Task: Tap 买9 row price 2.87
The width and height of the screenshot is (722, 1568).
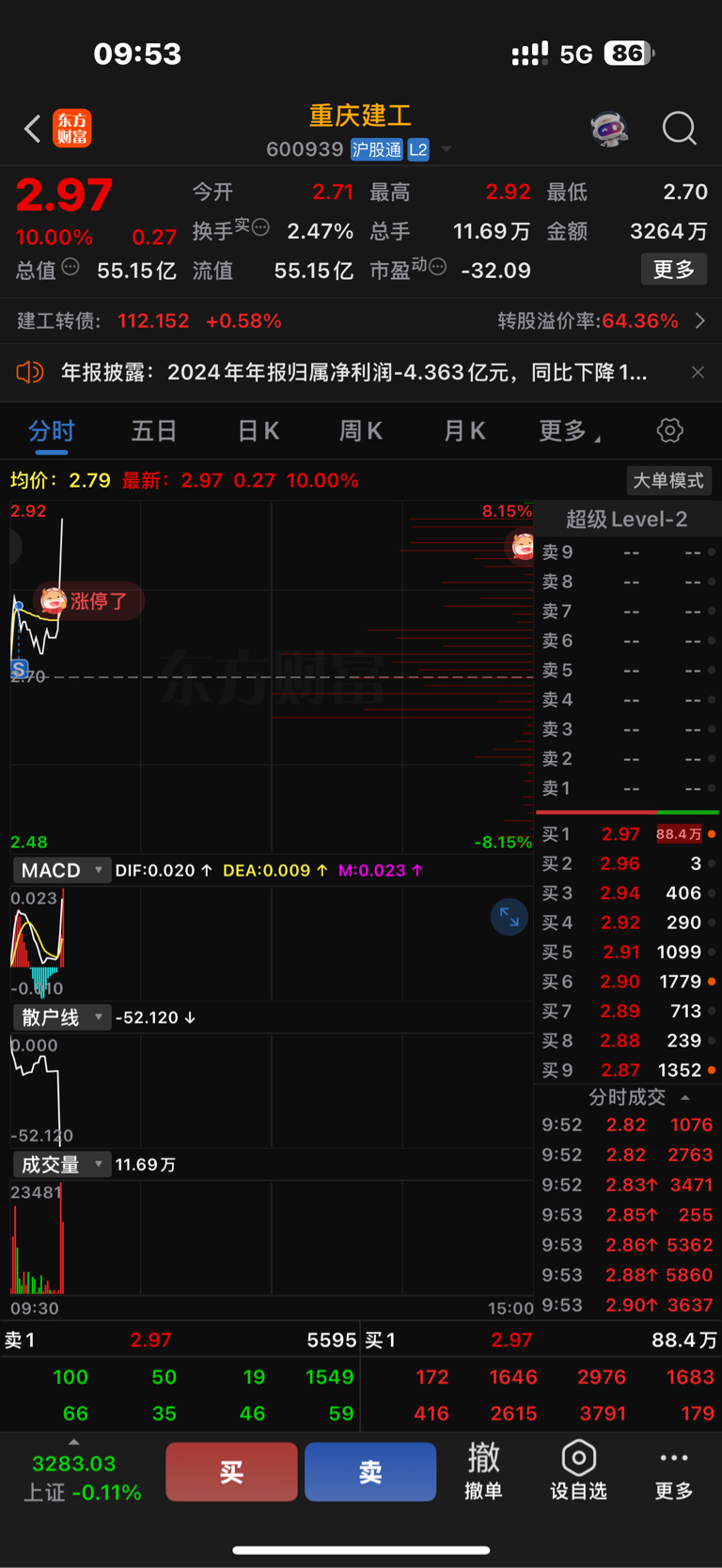Action: tap(620, 1070)
